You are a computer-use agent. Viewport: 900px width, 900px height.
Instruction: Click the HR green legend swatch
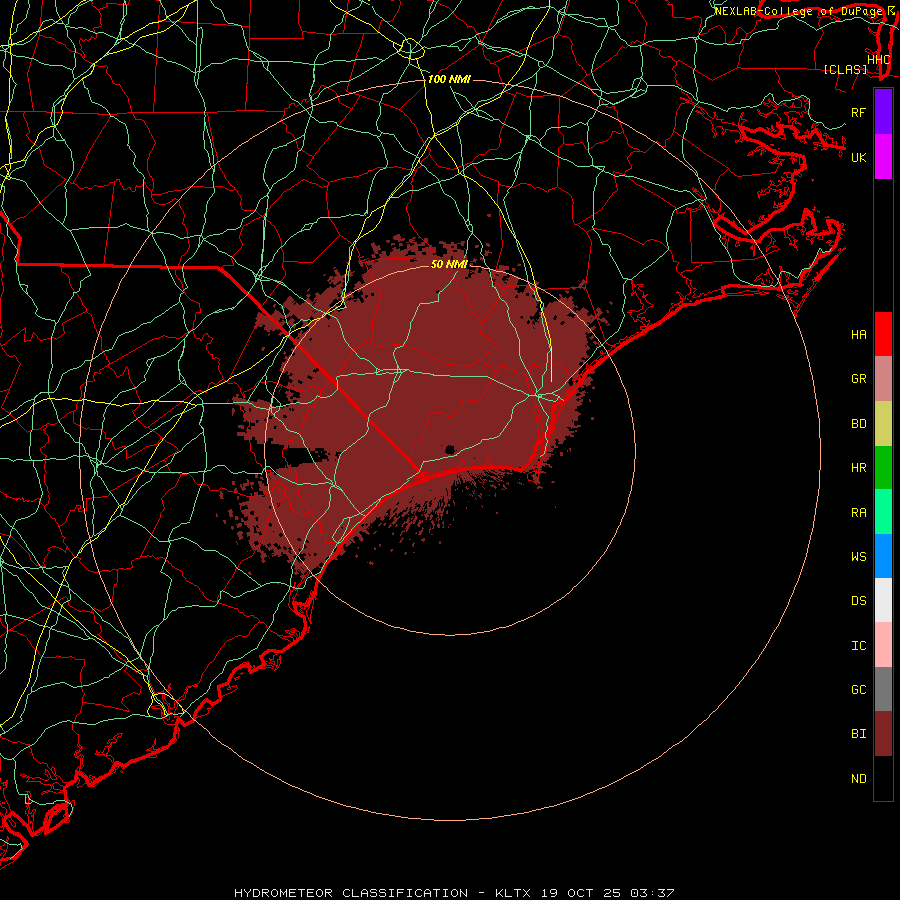pos(883,468)
